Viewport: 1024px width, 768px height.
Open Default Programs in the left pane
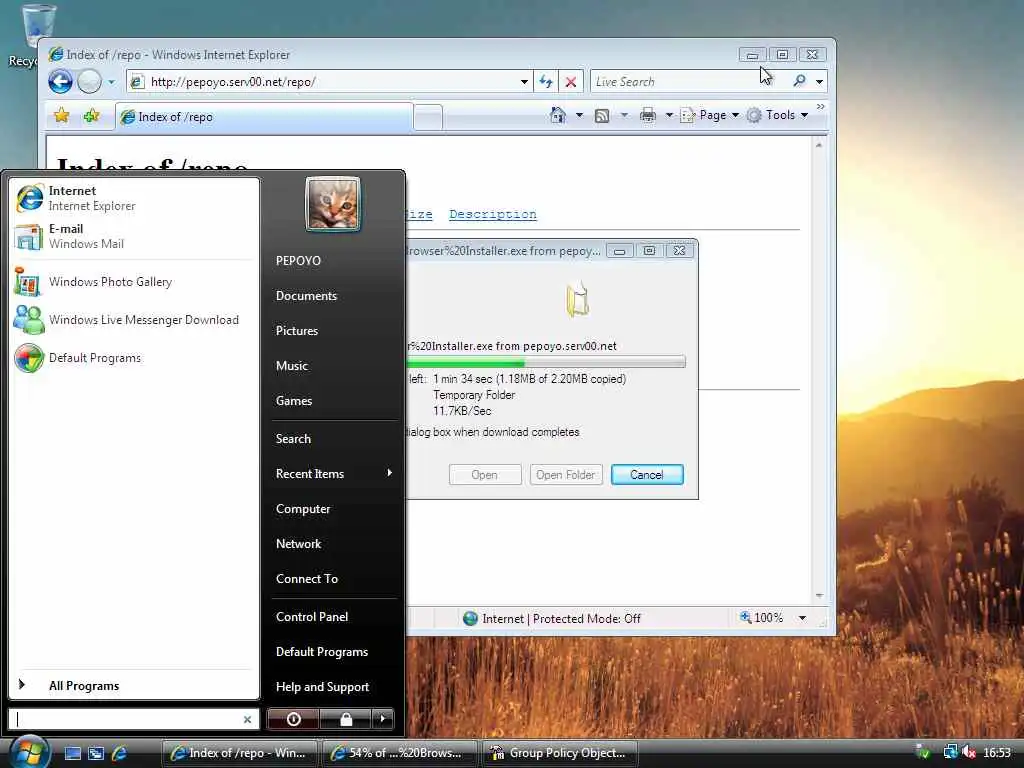click(x=134, y=358)
